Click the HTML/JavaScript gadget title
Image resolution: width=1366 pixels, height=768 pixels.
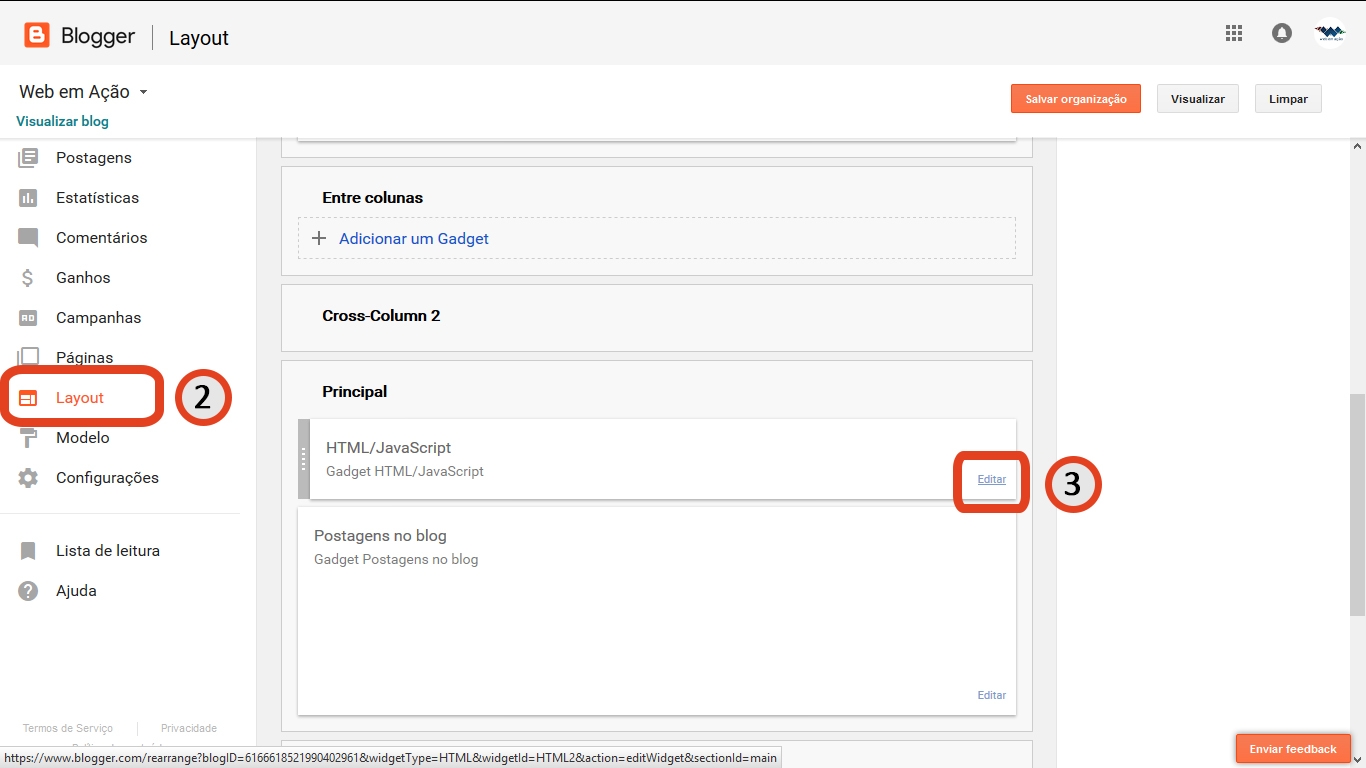pos(389,448)
